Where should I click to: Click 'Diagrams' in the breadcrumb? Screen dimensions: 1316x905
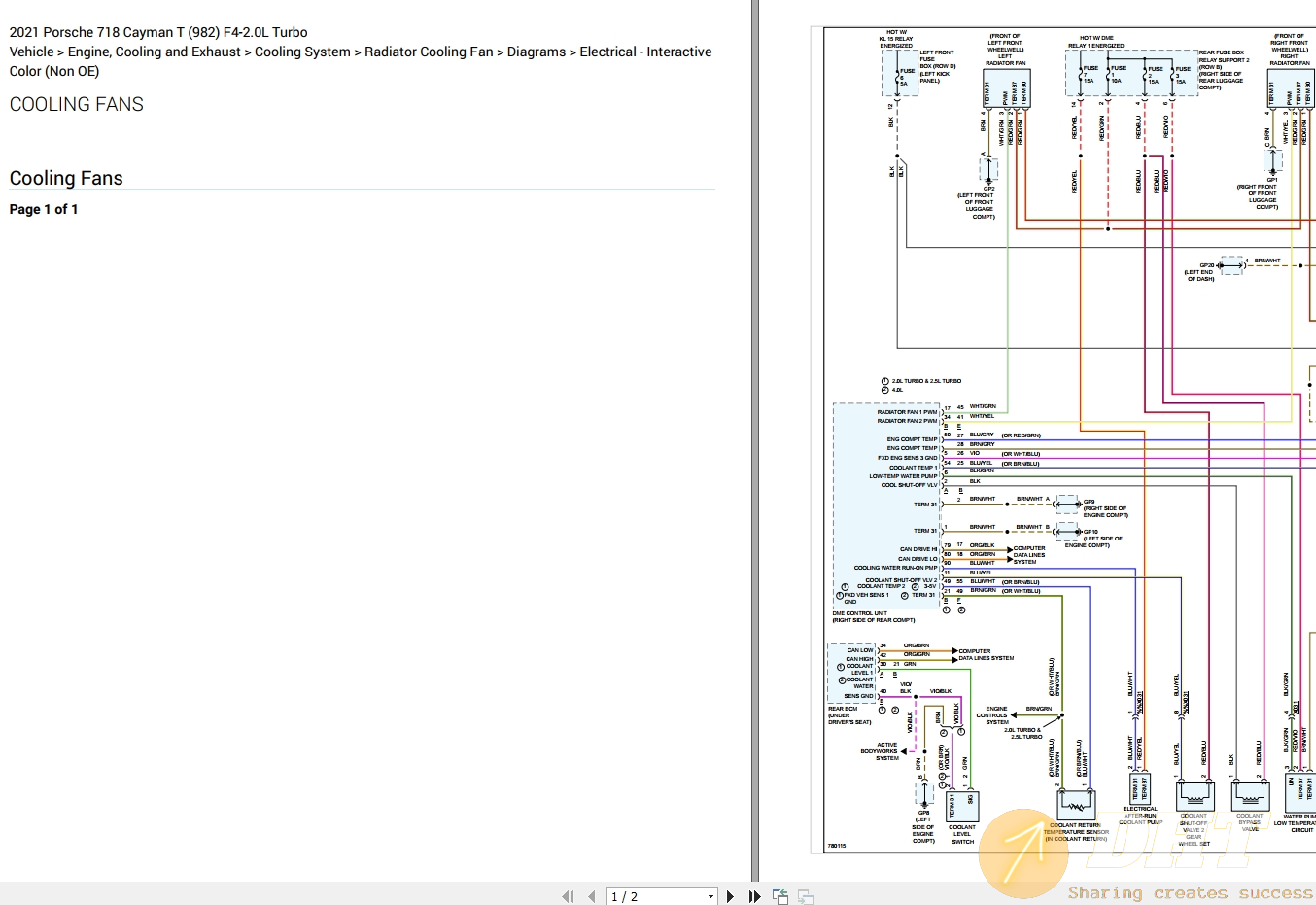tap(537, 52)
